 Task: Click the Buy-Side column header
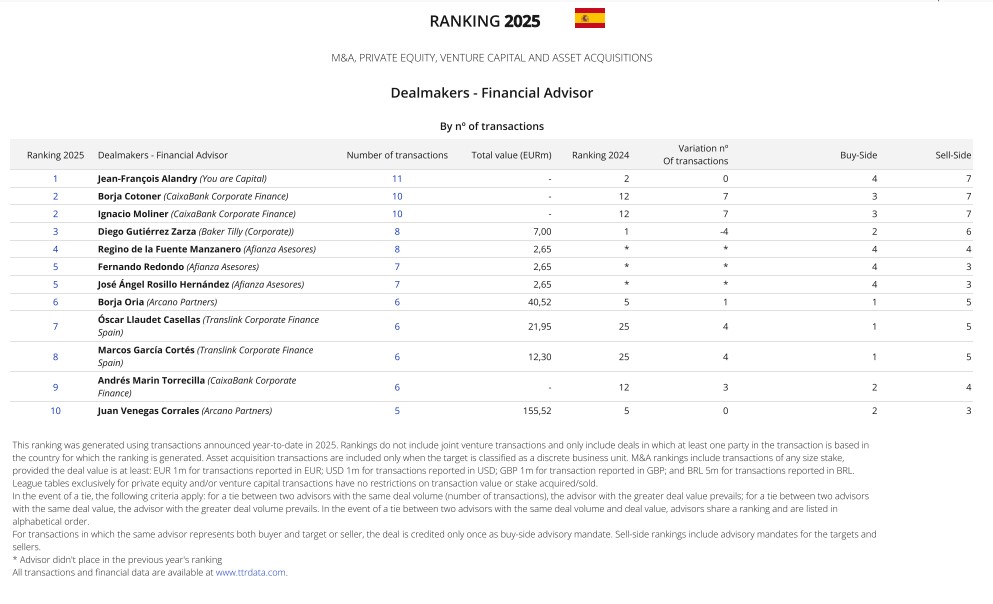pos(858,155)
